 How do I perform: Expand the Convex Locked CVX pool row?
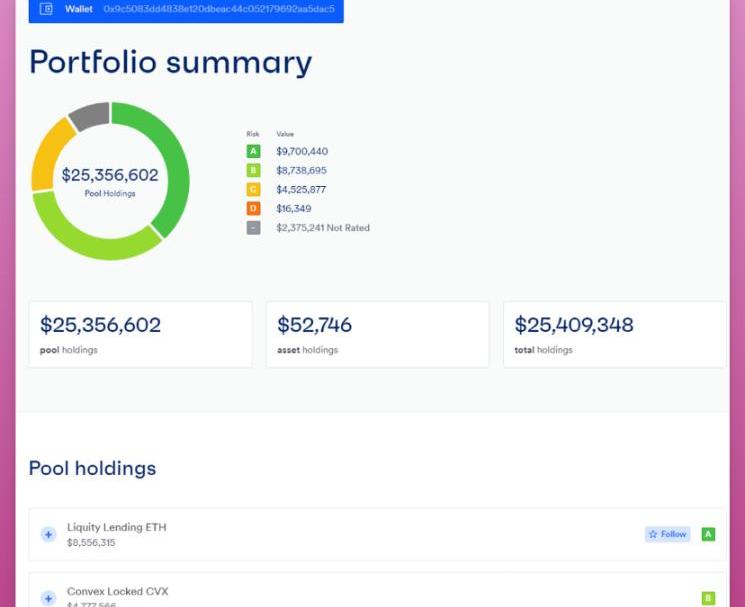tap(48, 598)
